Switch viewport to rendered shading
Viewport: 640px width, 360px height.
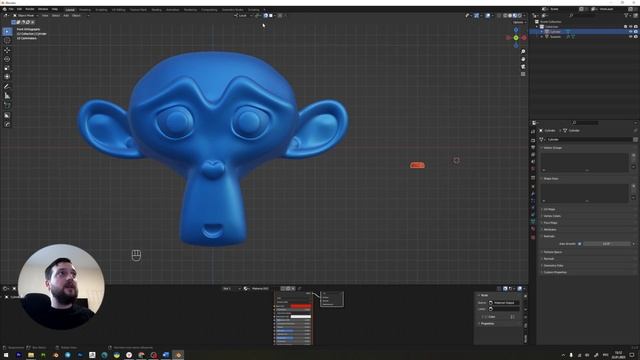[x=520, y=16]
